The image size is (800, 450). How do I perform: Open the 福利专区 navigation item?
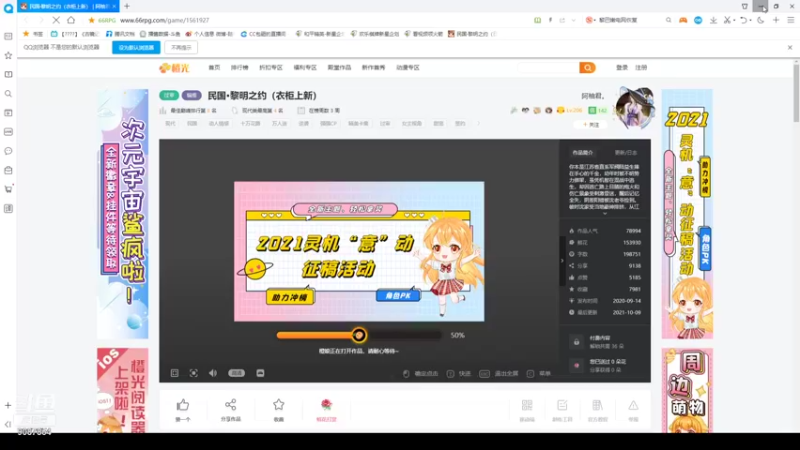305,67
